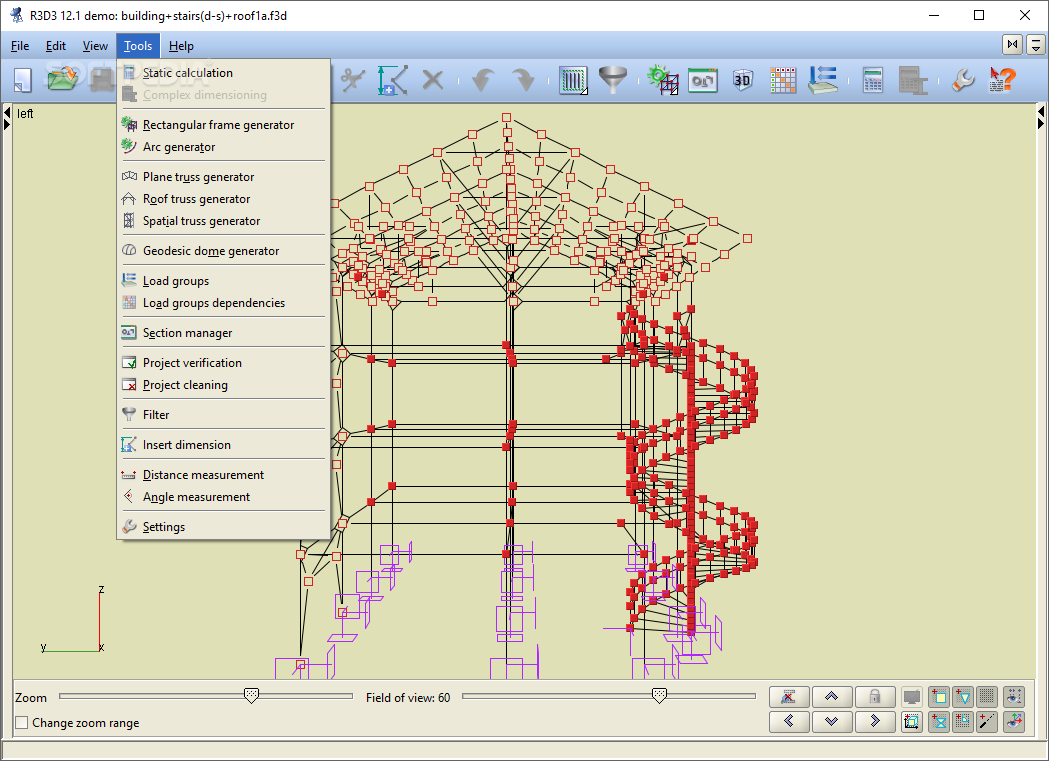1049x761 pixels.
Task: Click the New project toolbar icon
Action: click(x=23, y=80)
